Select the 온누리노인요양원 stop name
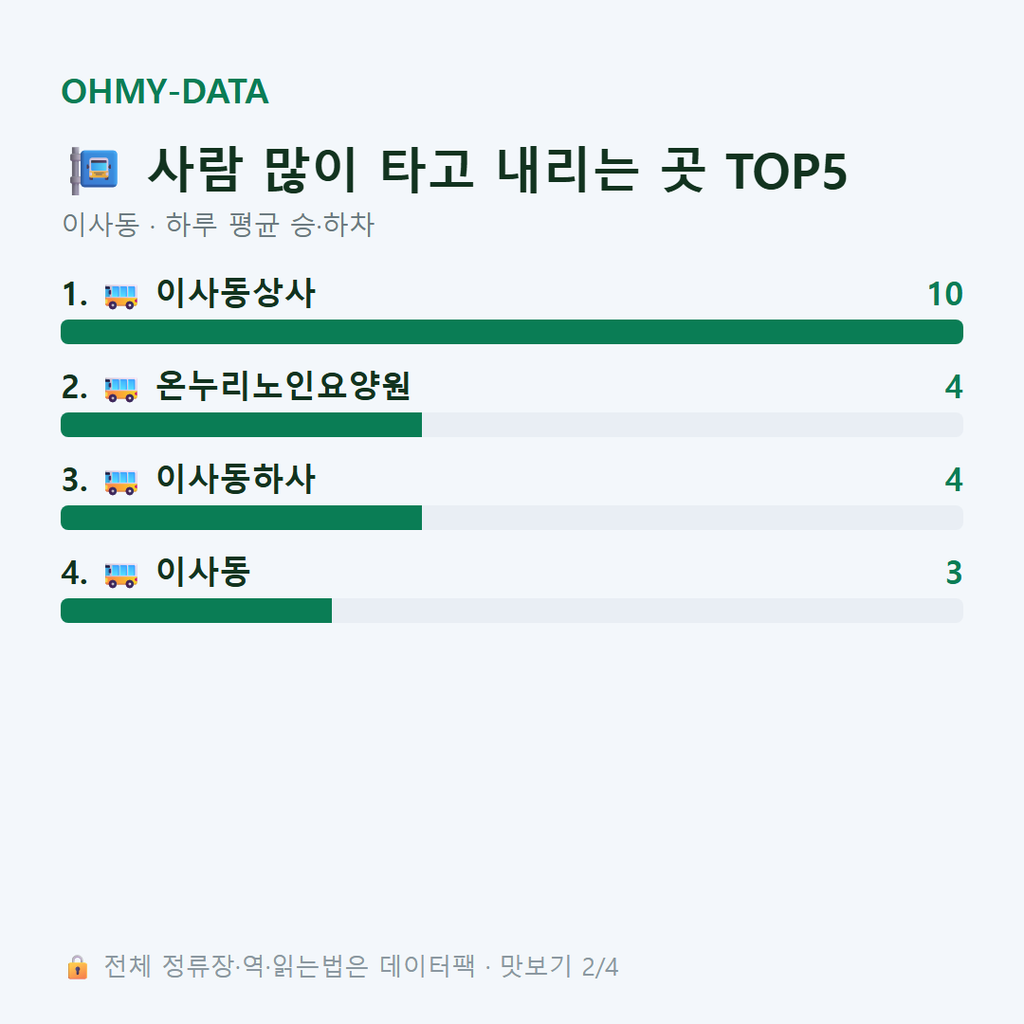 283,386
